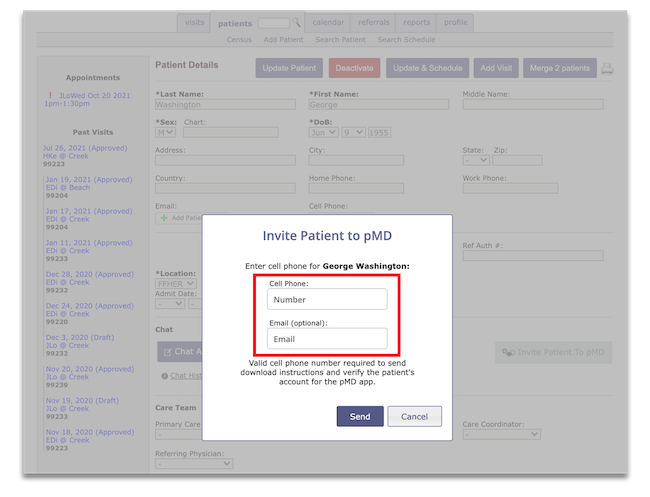The height and width of the screenshot is (497, 650).
Task: Click the Send button in the invite dialog
Action: pos(360,416)
